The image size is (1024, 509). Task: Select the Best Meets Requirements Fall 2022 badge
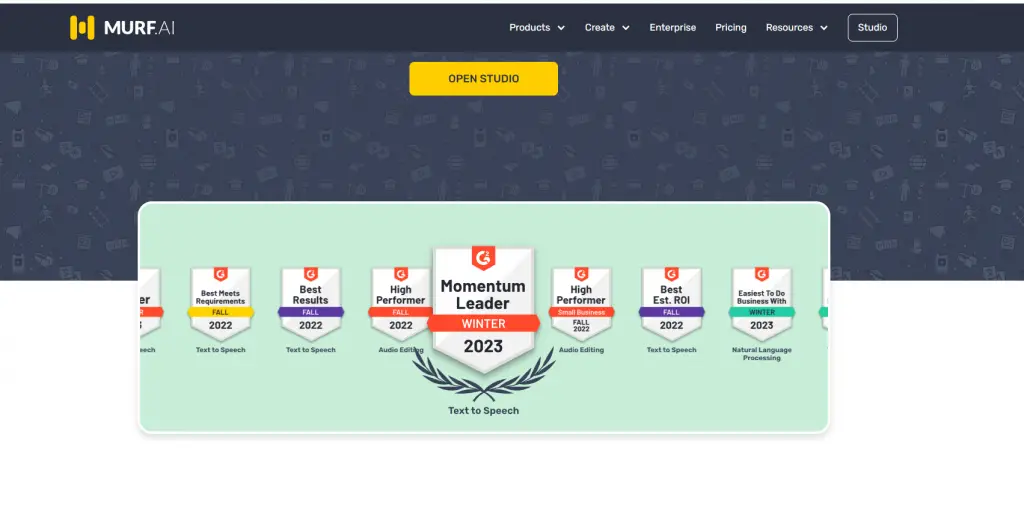[x=220, y=304]
